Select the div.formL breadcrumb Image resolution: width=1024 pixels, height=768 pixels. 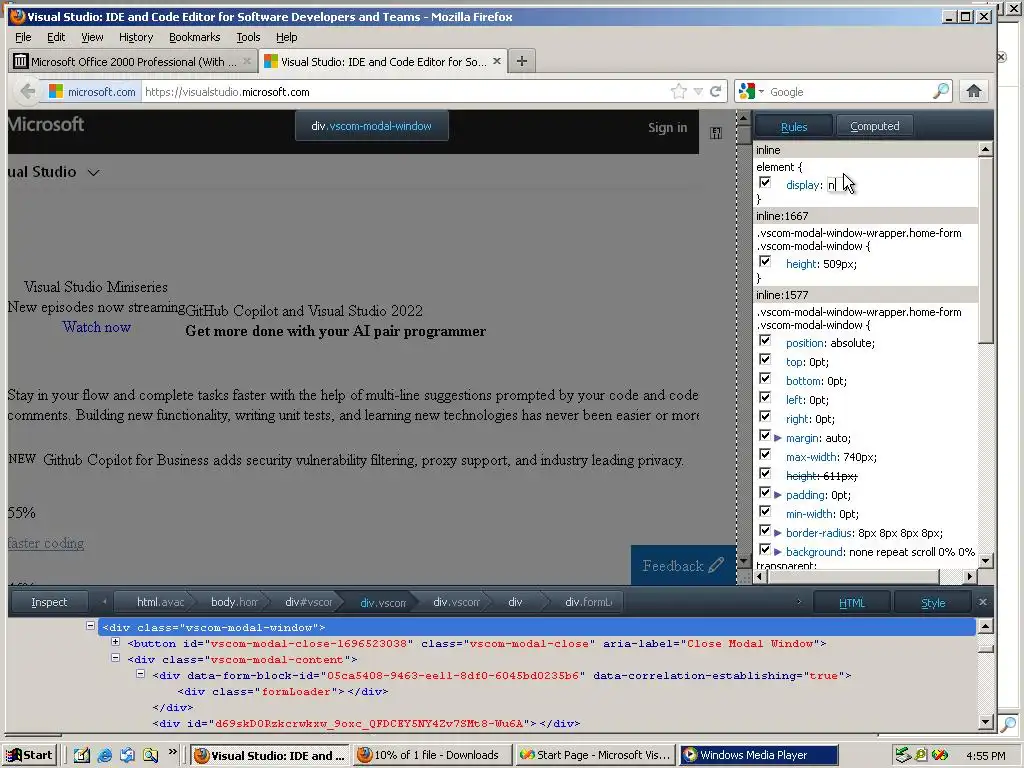[x=588, y=602]
